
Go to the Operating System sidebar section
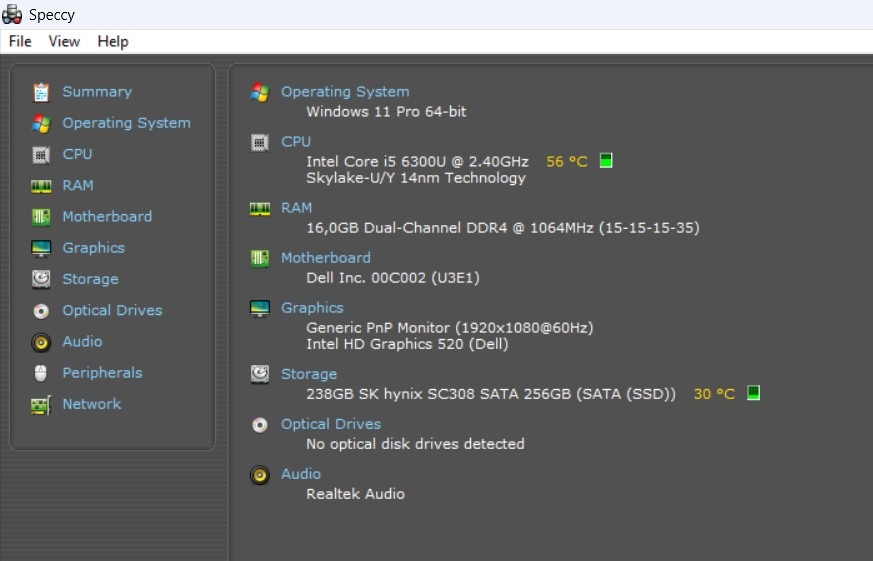point(126,123)
